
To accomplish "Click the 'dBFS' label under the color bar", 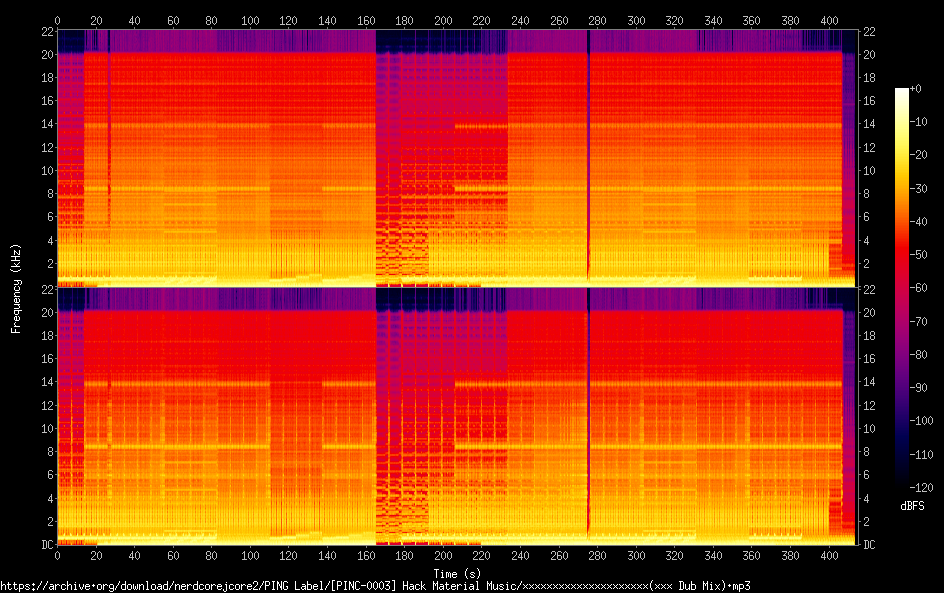I will (x=911, y=507).
